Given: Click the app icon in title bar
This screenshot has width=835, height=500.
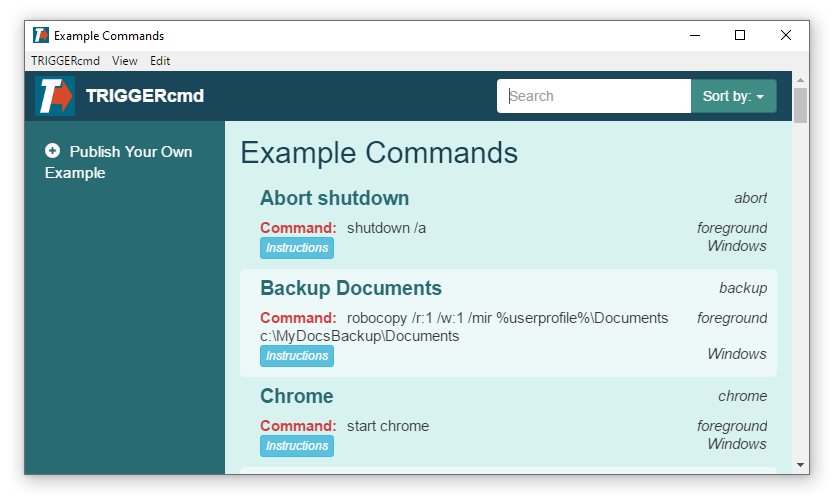Looking at the screenshot, I should point(41,36).
